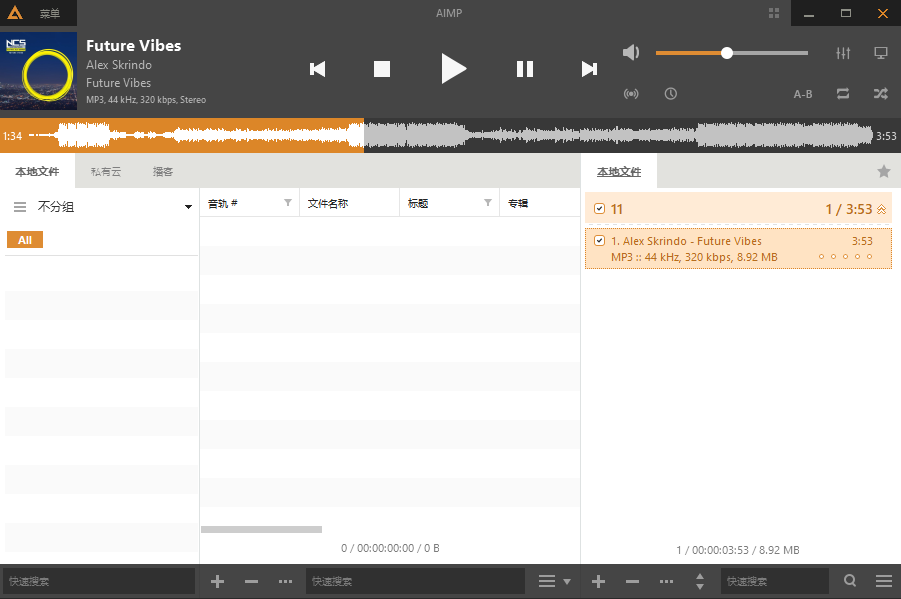Viewport: 901px width, 599px height.
Task: Open the 不分组 grouping dropdown
Action: point(188,207)
